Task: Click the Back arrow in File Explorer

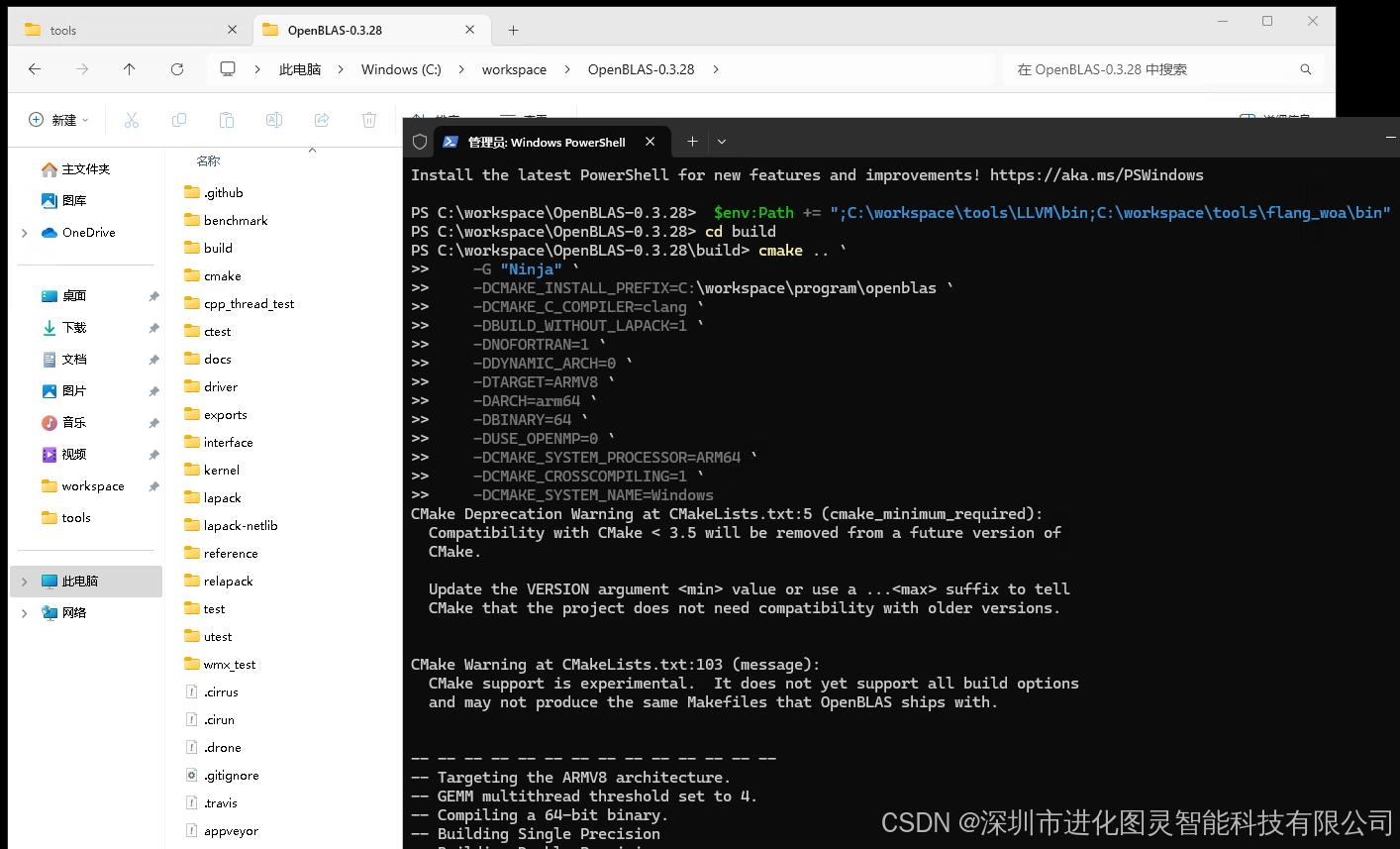Action: 35,69
